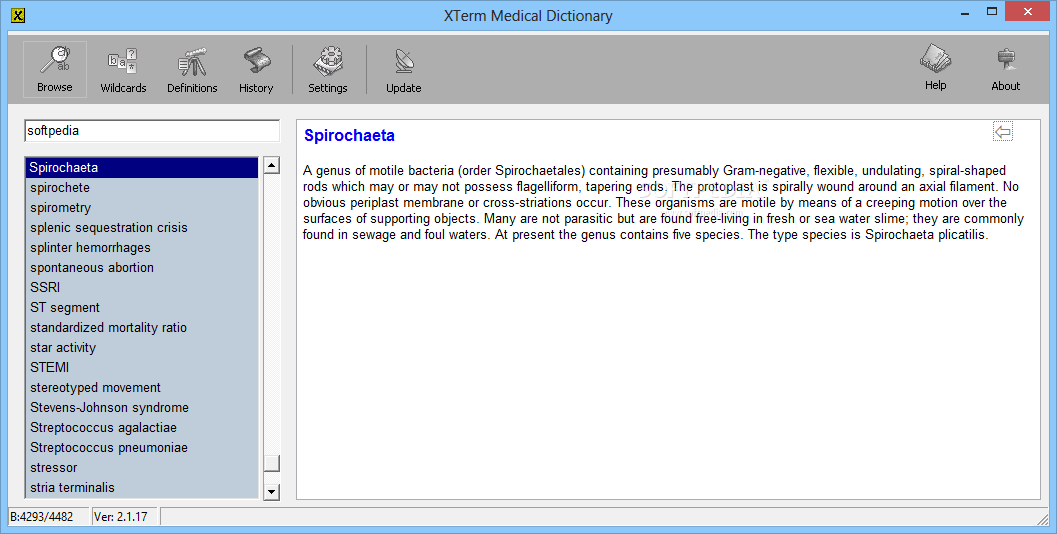Click the term list scroll up arrow
The height and width of the screenshot is (534, 1057).
(272, 165)
